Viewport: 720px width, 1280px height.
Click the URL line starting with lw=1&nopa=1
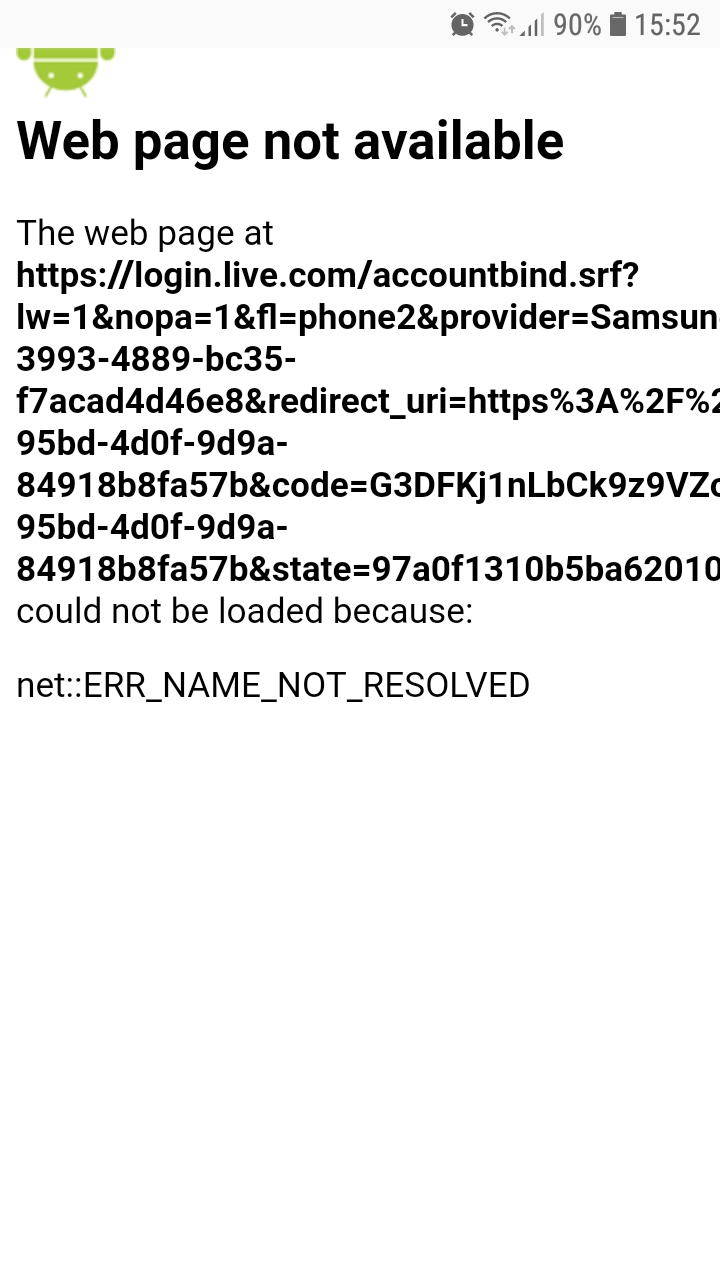(x=368, y=317)
